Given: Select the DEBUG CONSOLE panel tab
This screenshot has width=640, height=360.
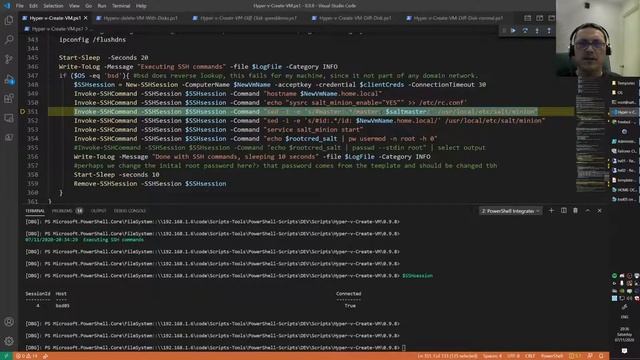Looking at the screenshot, I should (x=129, y=211).
